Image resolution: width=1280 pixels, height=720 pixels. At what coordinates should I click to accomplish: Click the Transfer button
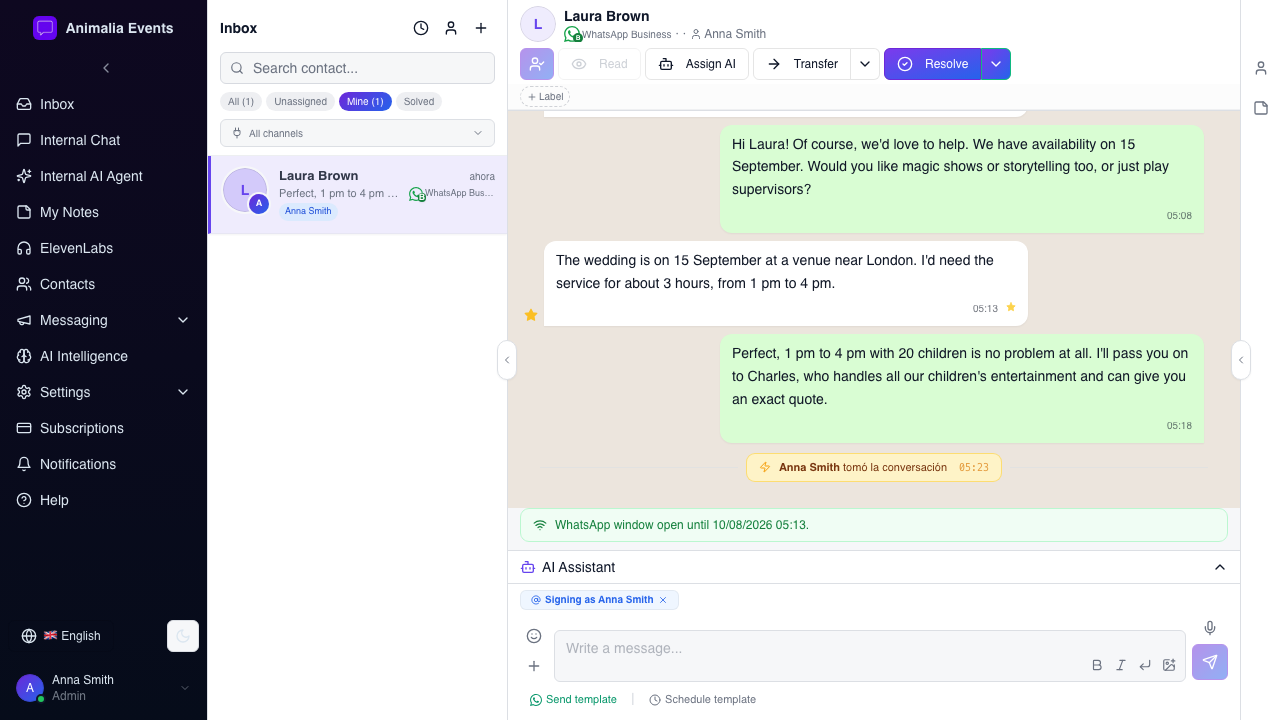coord(802,64)
